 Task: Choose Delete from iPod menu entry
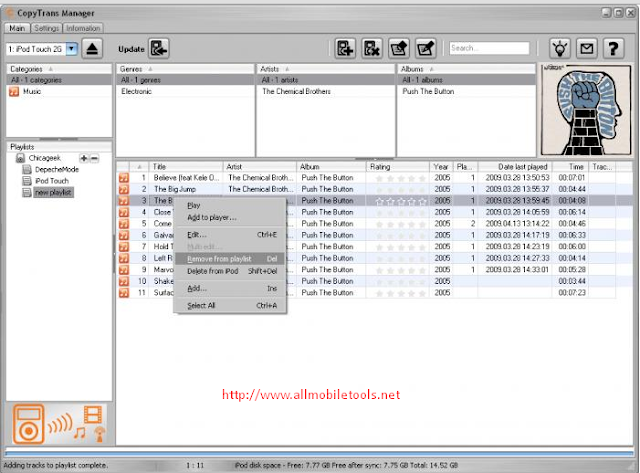(x=230, y=271)
